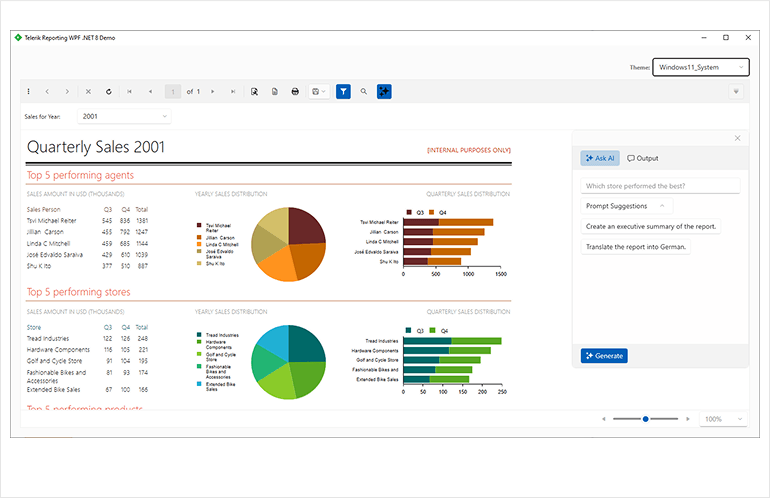
Task: Navigate forward in report history
Action: click(x=67, y=91)
